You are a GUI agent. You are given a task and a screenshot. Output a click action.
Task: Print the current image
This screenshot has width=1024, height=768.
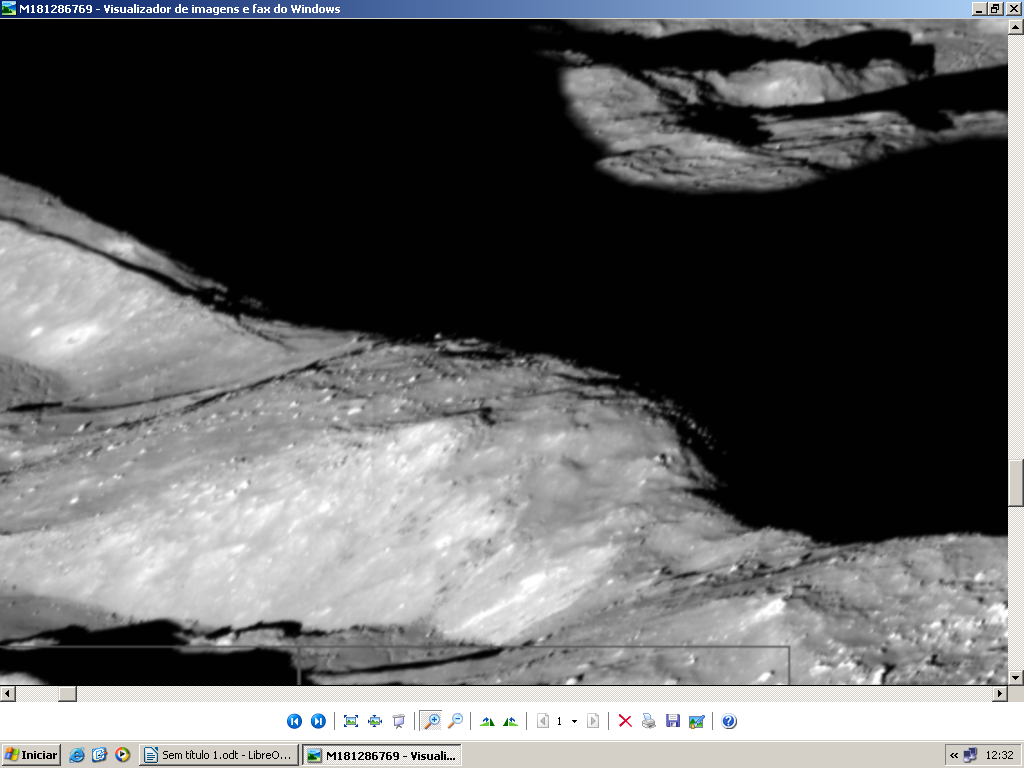[x=649, y=721]
